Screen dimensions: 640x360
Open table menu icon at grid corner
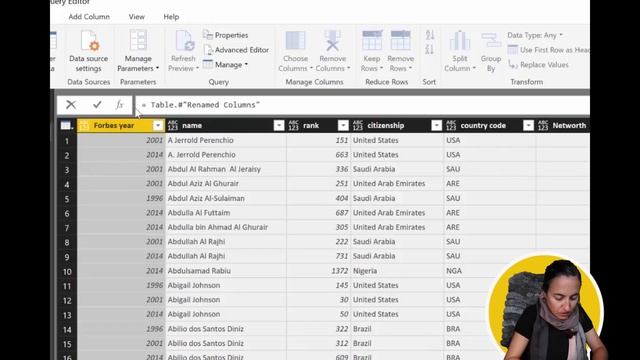point(67,125)
